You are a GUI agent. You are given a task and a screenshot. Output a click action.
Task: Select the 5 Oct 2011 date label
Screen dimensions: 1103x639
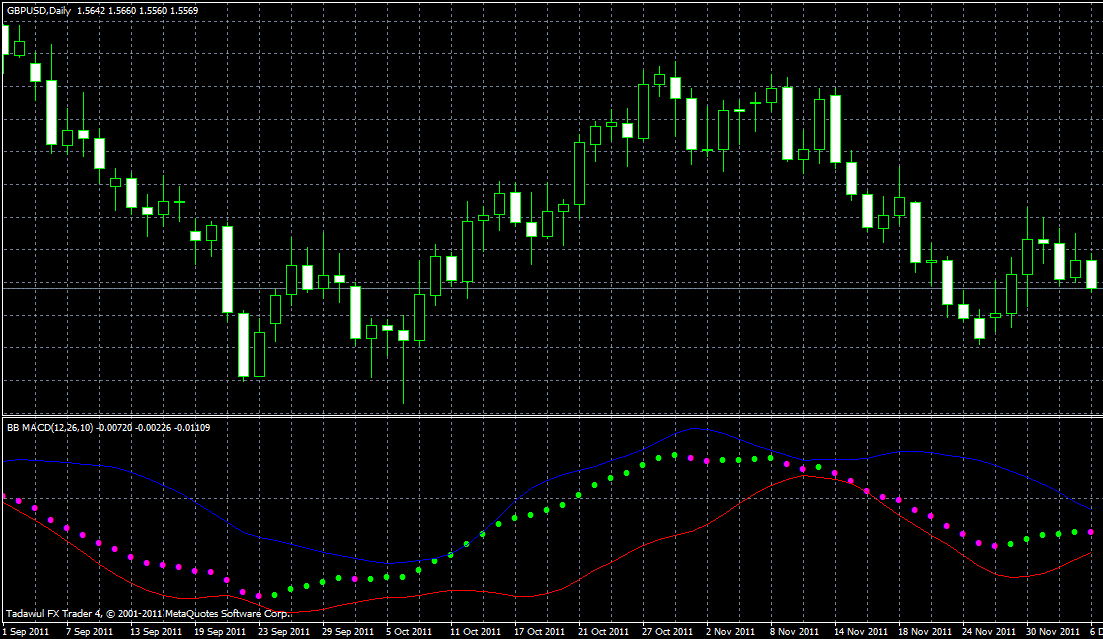click(x=409, y=631)
